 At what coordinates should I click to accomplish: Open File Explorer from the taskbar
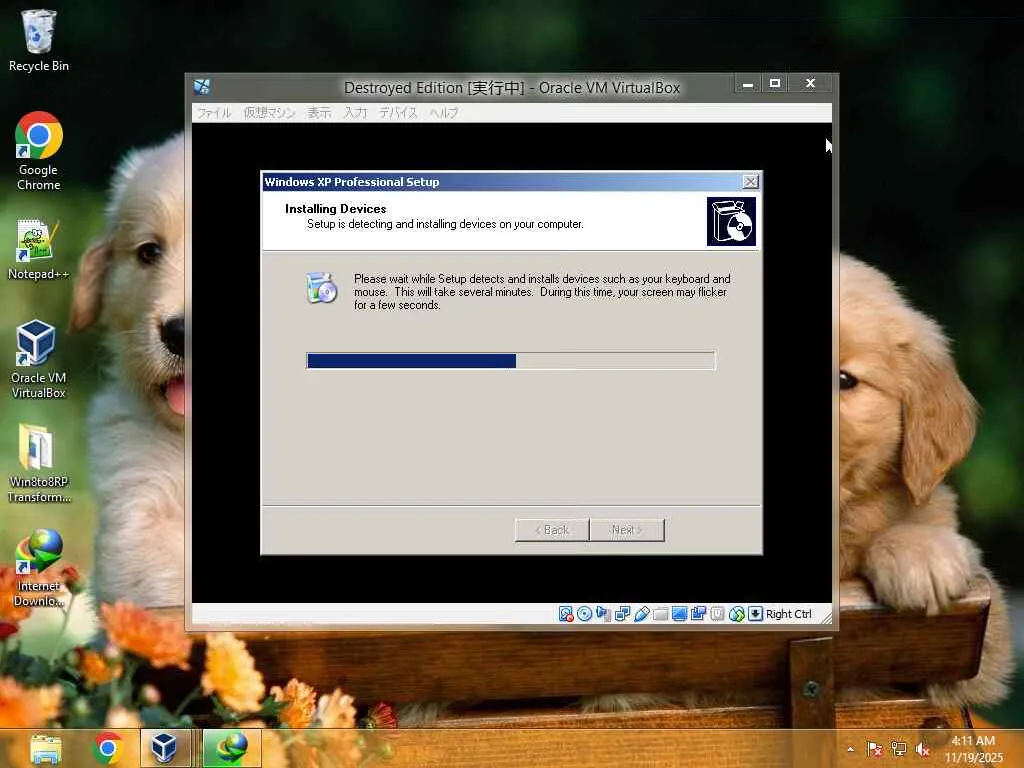pos(46,748)
